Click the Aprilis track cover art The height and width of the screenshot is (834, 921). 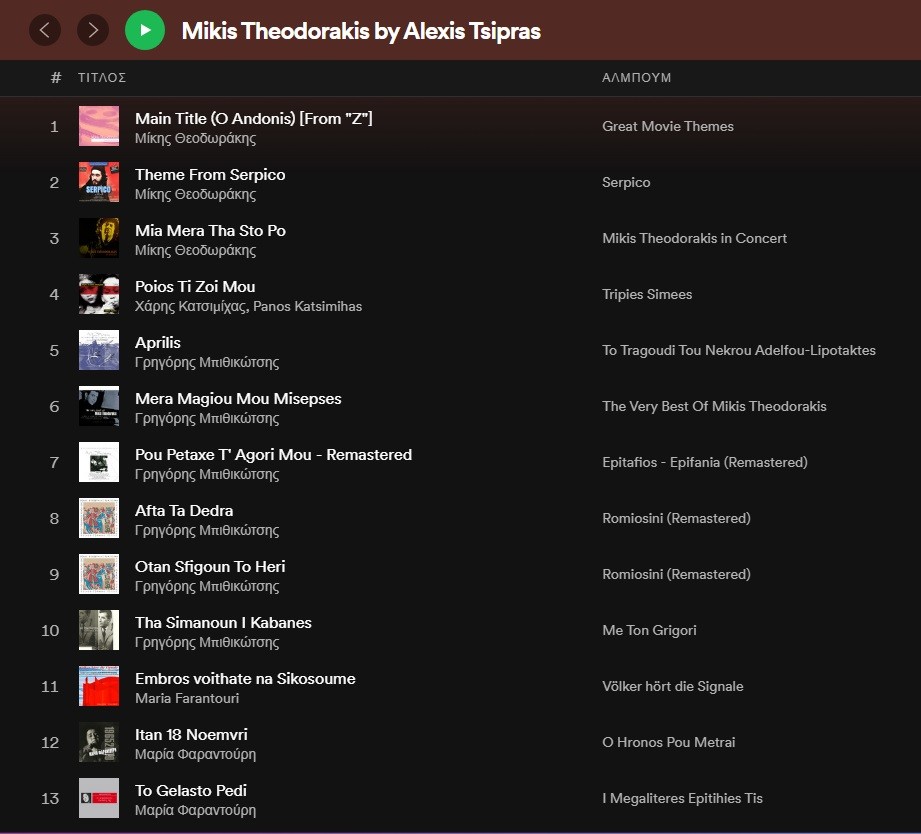click(x=99, y=350)
